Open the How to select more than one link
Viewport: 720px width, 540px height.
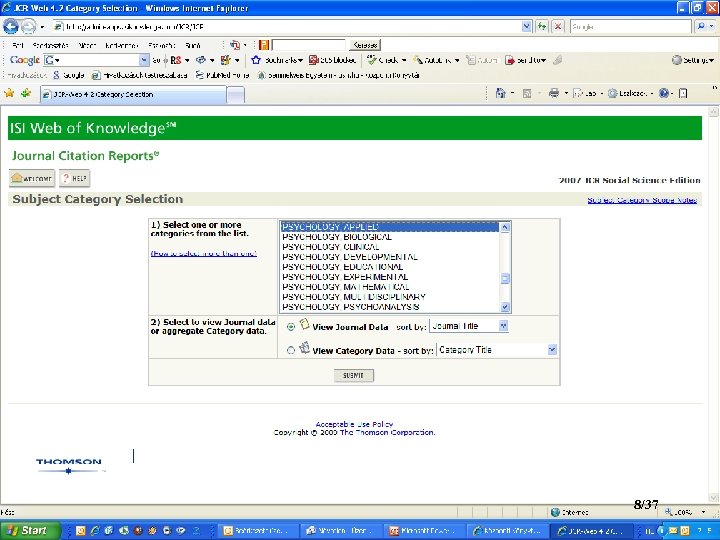pyautogui.click(x=203, y=253)
